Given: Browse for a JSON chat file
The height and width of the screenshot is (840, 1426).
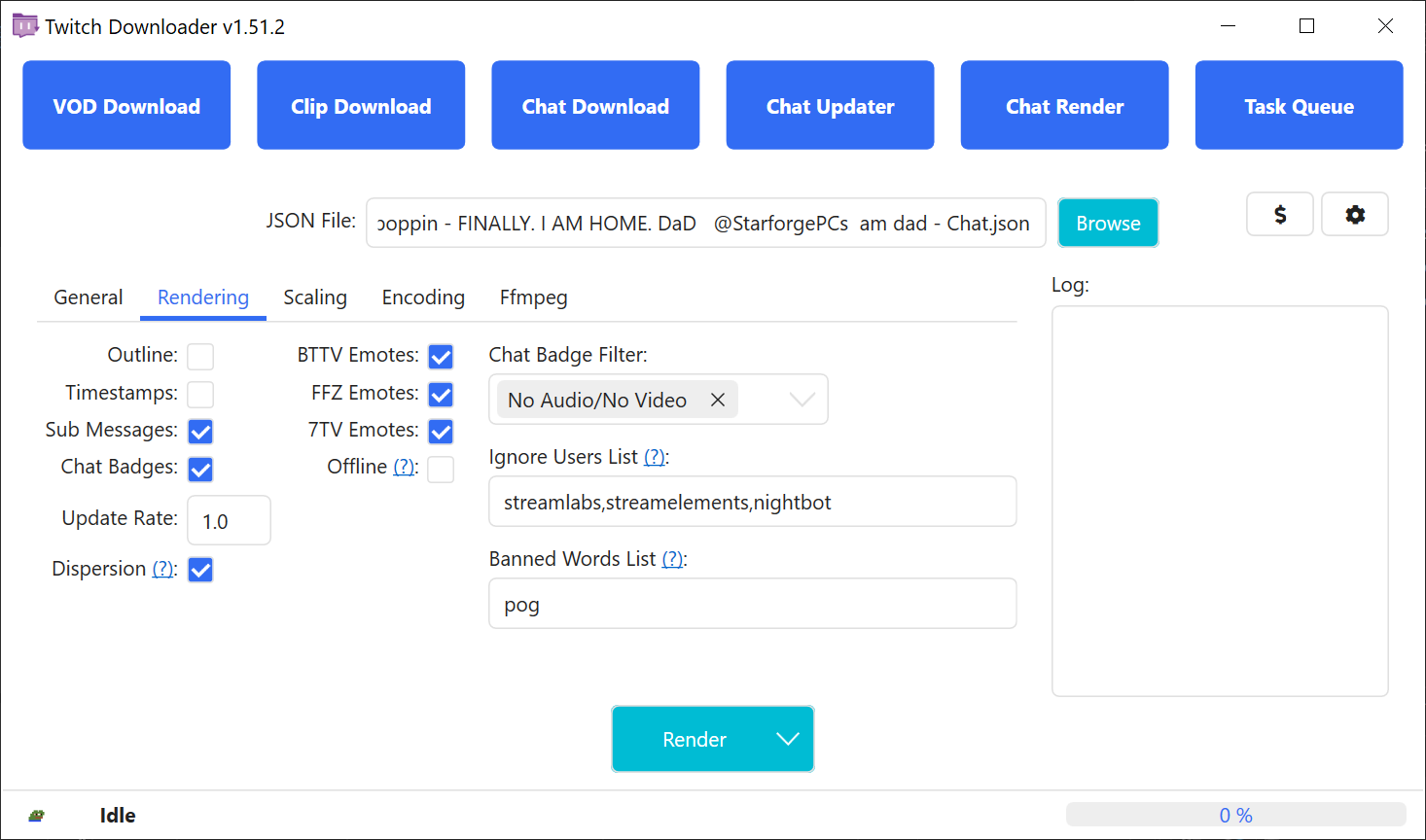Looking at the screenshot, I should [1108, 223].
